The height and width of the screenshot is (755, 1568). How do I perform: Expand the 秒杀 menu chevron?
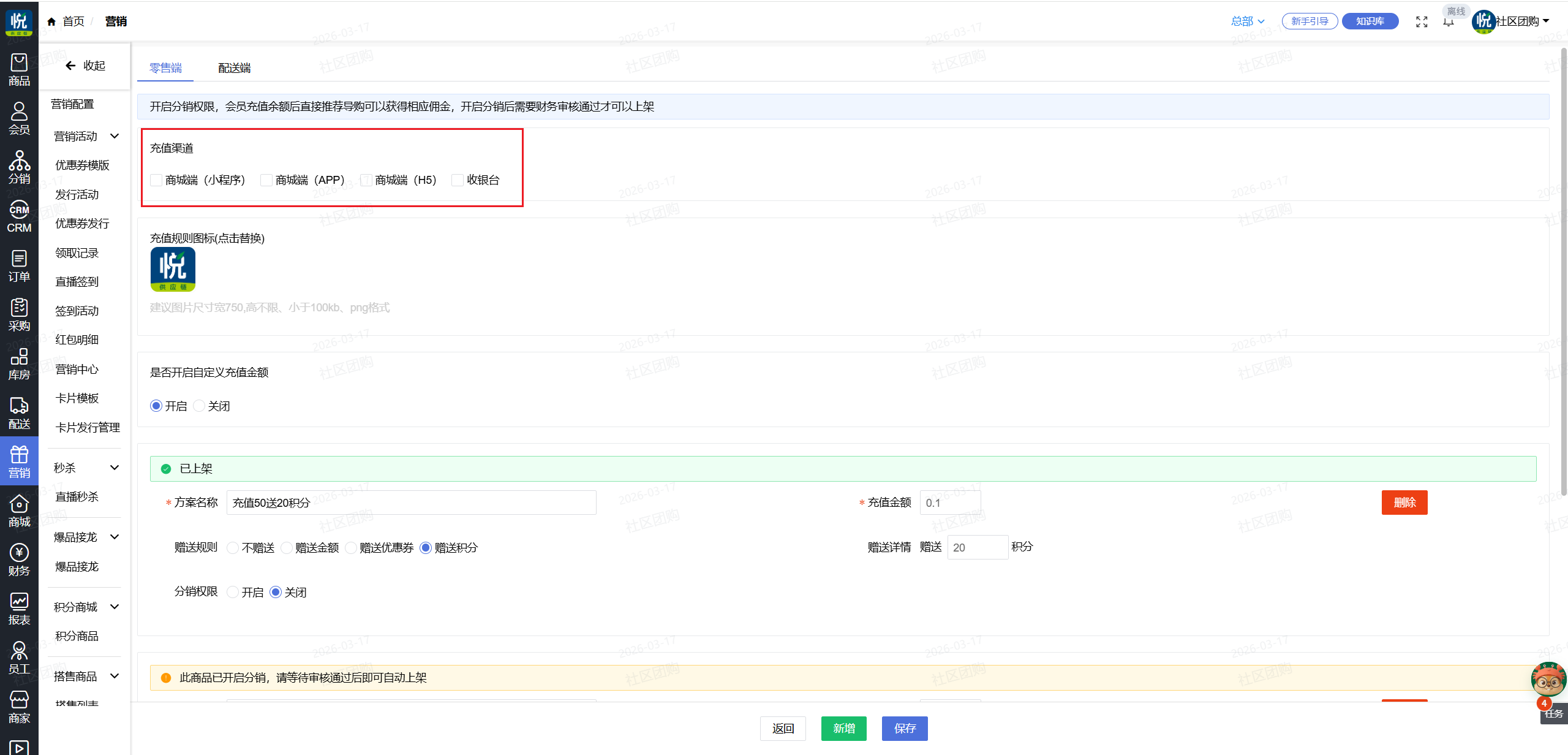click(115, 468)
